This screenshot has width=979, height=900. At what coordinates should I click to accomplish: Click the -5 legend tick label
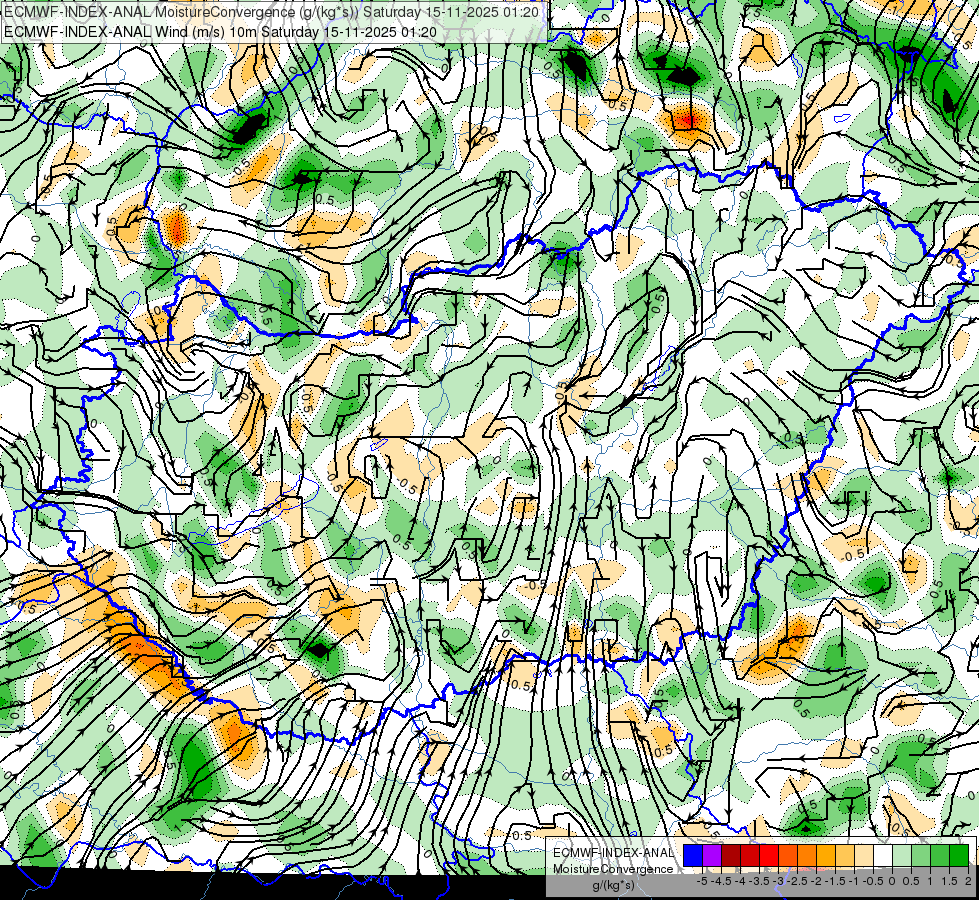click(x=702, y=881)
